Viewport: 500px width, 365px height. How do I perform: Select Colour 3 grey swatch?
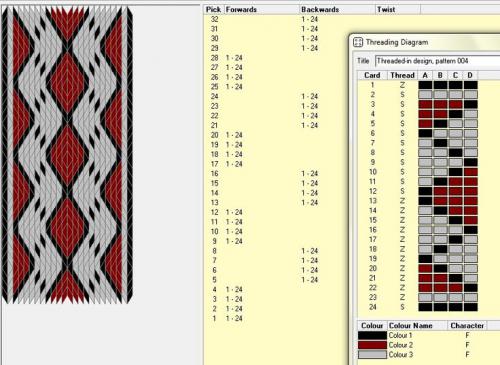[x=372, y=355]
